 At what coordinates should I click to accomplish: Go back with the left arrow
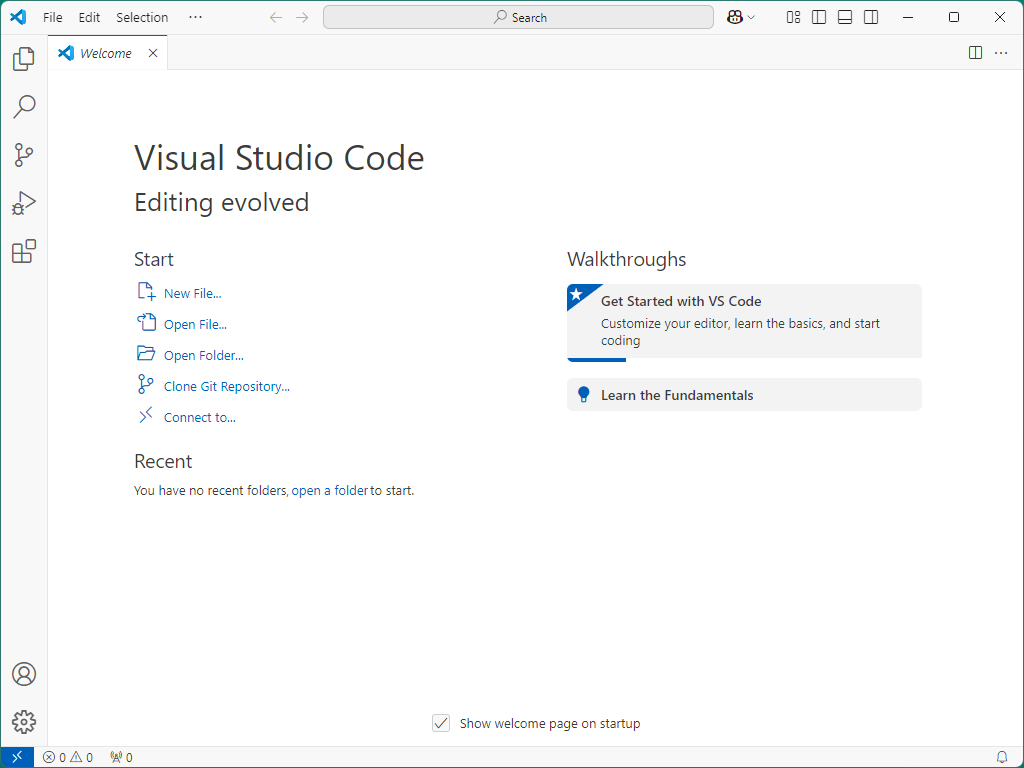click(x=276, y=18)
